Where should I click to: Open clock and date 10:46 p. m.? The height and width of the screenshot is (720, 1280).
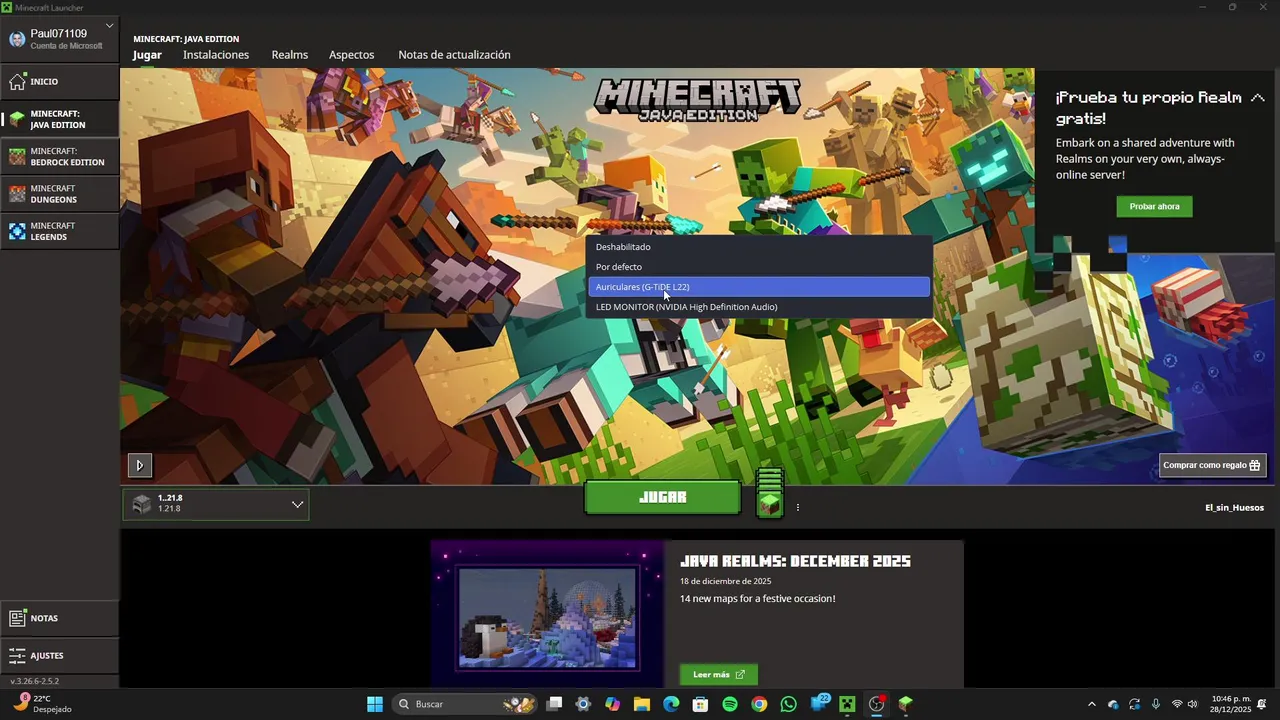point(1231,704)
